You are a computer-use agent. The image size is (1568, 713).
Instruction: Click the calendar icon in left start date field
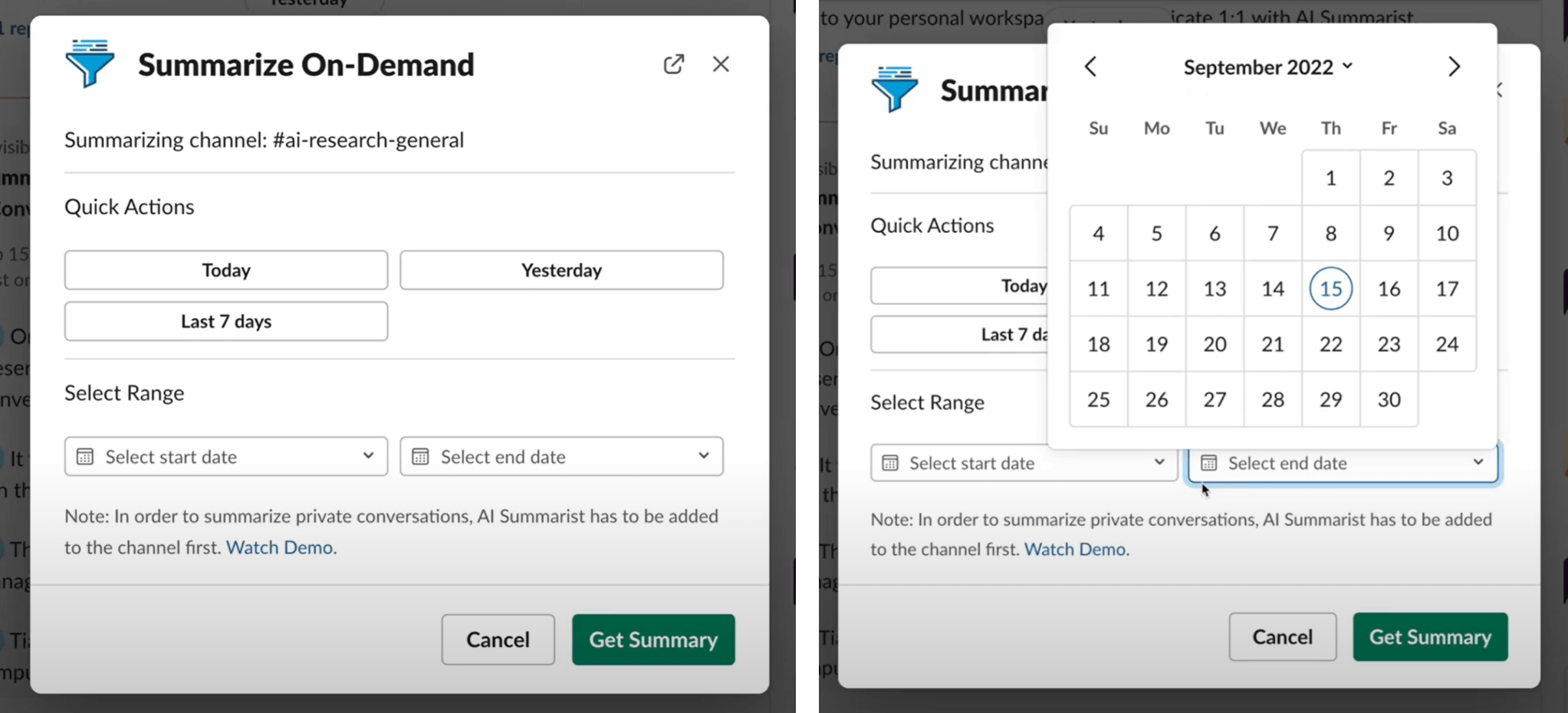[x=85, y=457]
